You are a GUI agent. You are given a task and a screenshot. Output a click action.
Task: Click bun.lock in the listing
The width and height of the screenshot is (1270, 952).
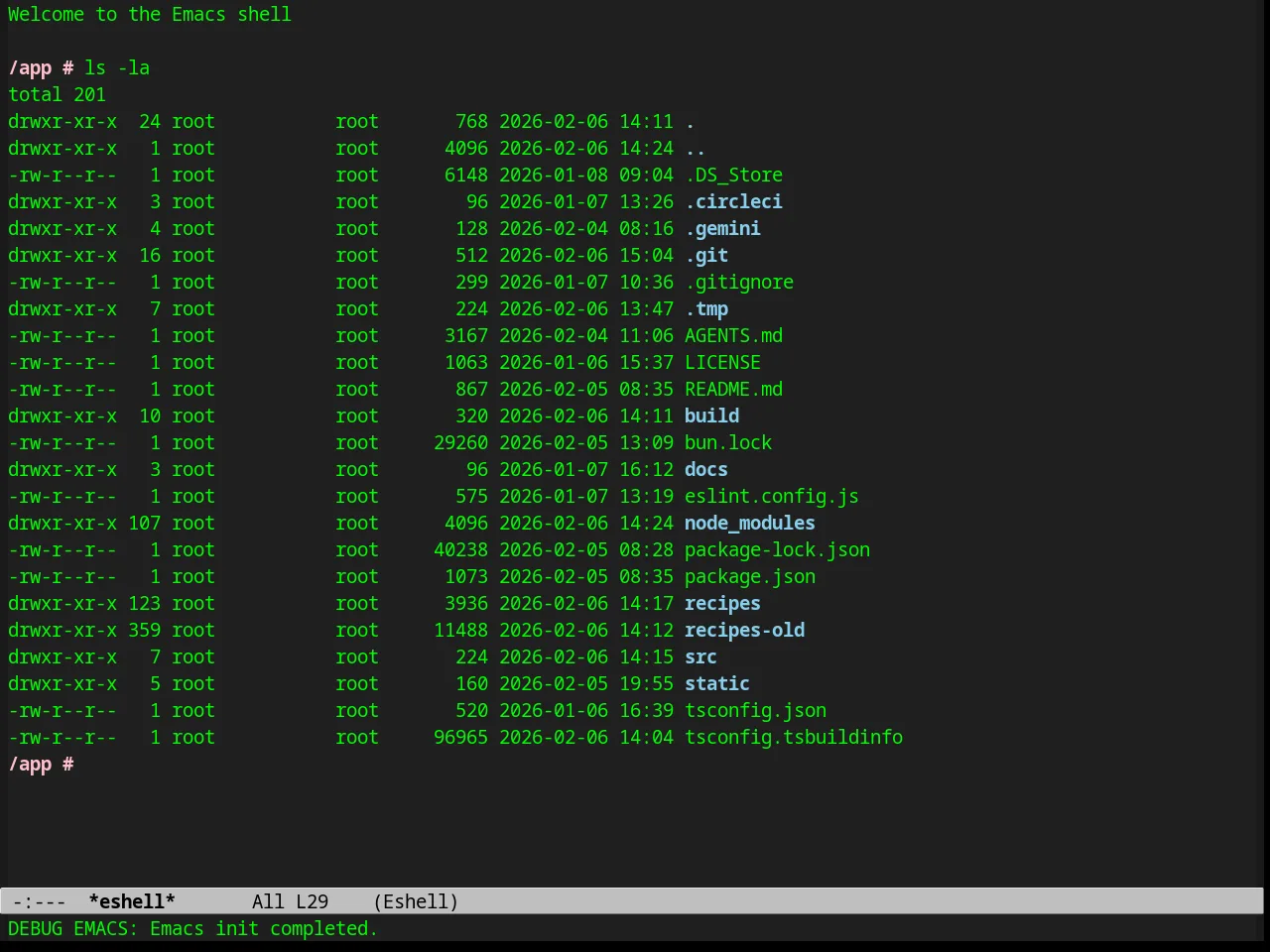click(728, 443)
